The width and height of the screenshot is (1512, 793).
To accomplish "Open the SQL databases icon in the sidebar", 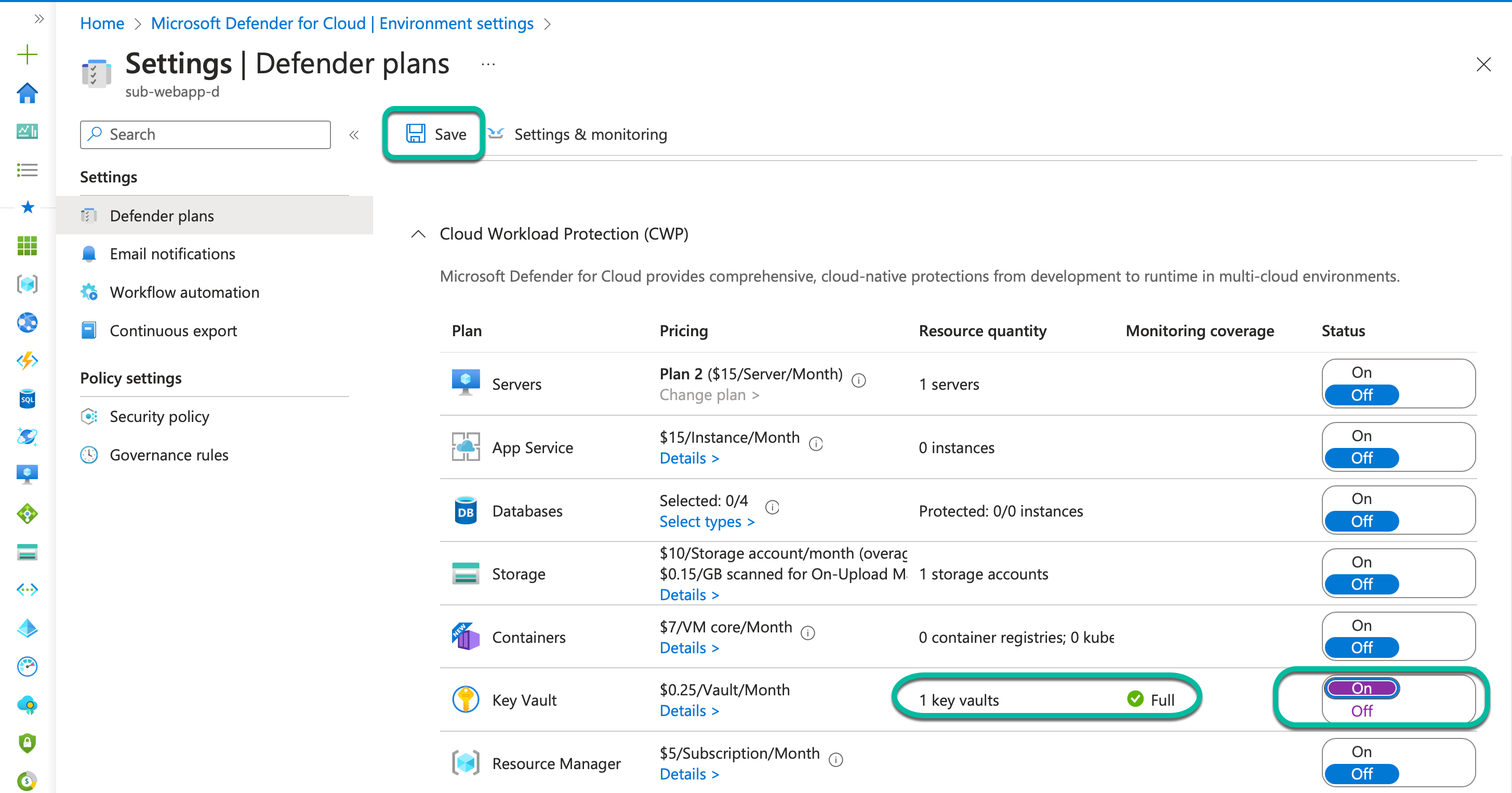I will coord(27,399).
